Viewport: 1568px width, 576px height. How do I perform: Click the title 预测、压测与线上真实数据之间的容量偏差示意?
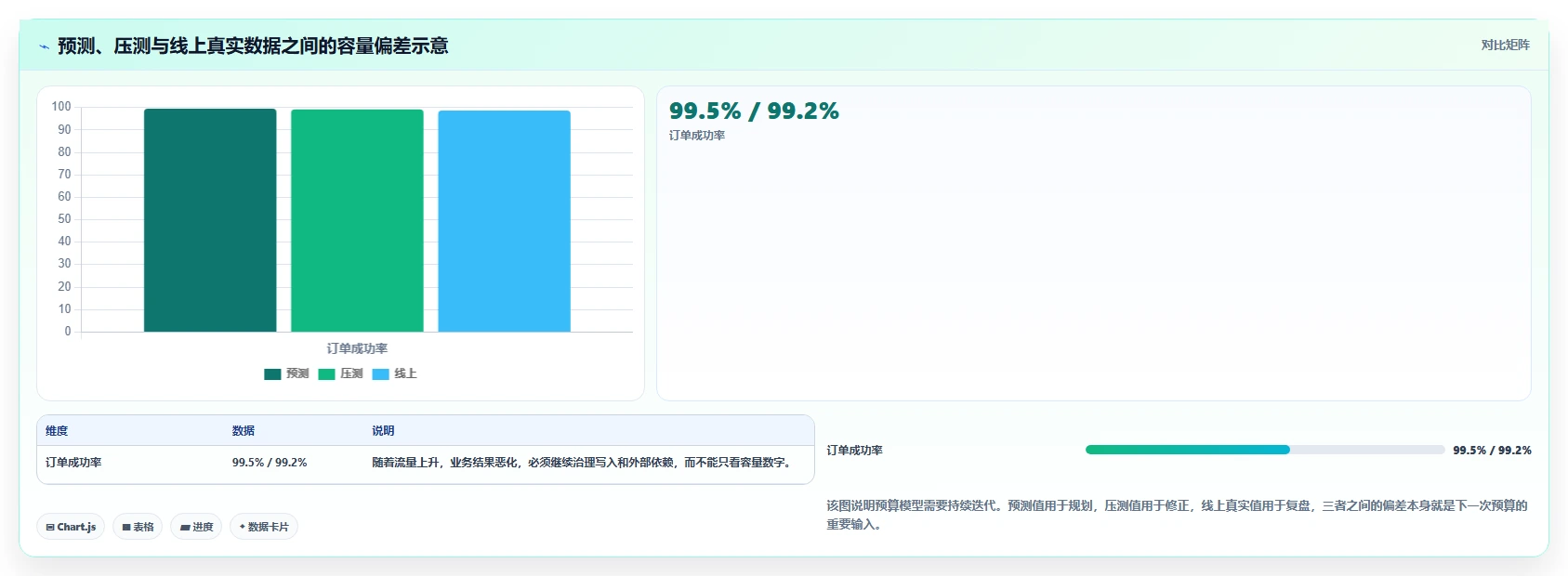(x=253, y=46)
